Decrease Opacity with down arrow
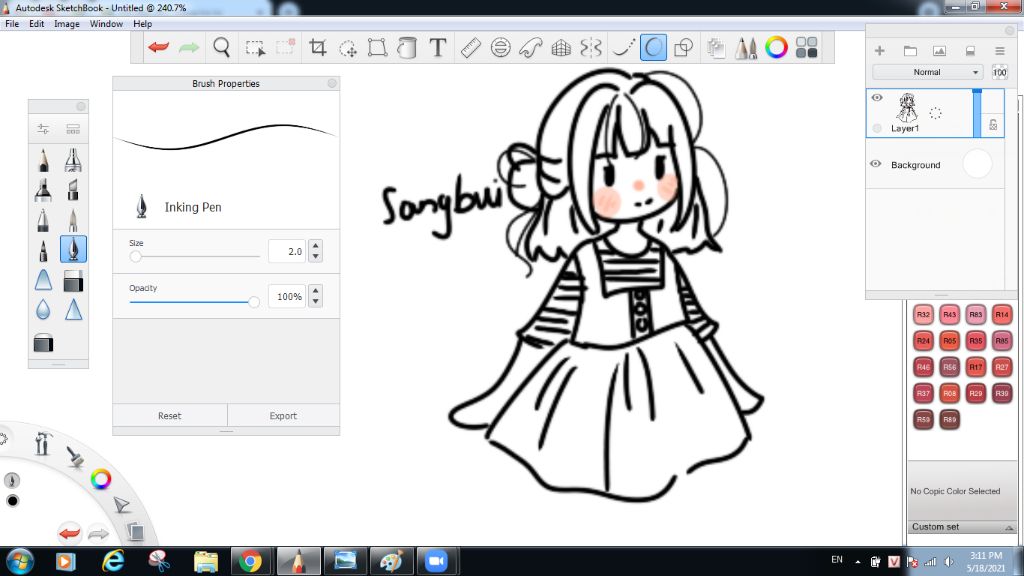 point(316,302)
